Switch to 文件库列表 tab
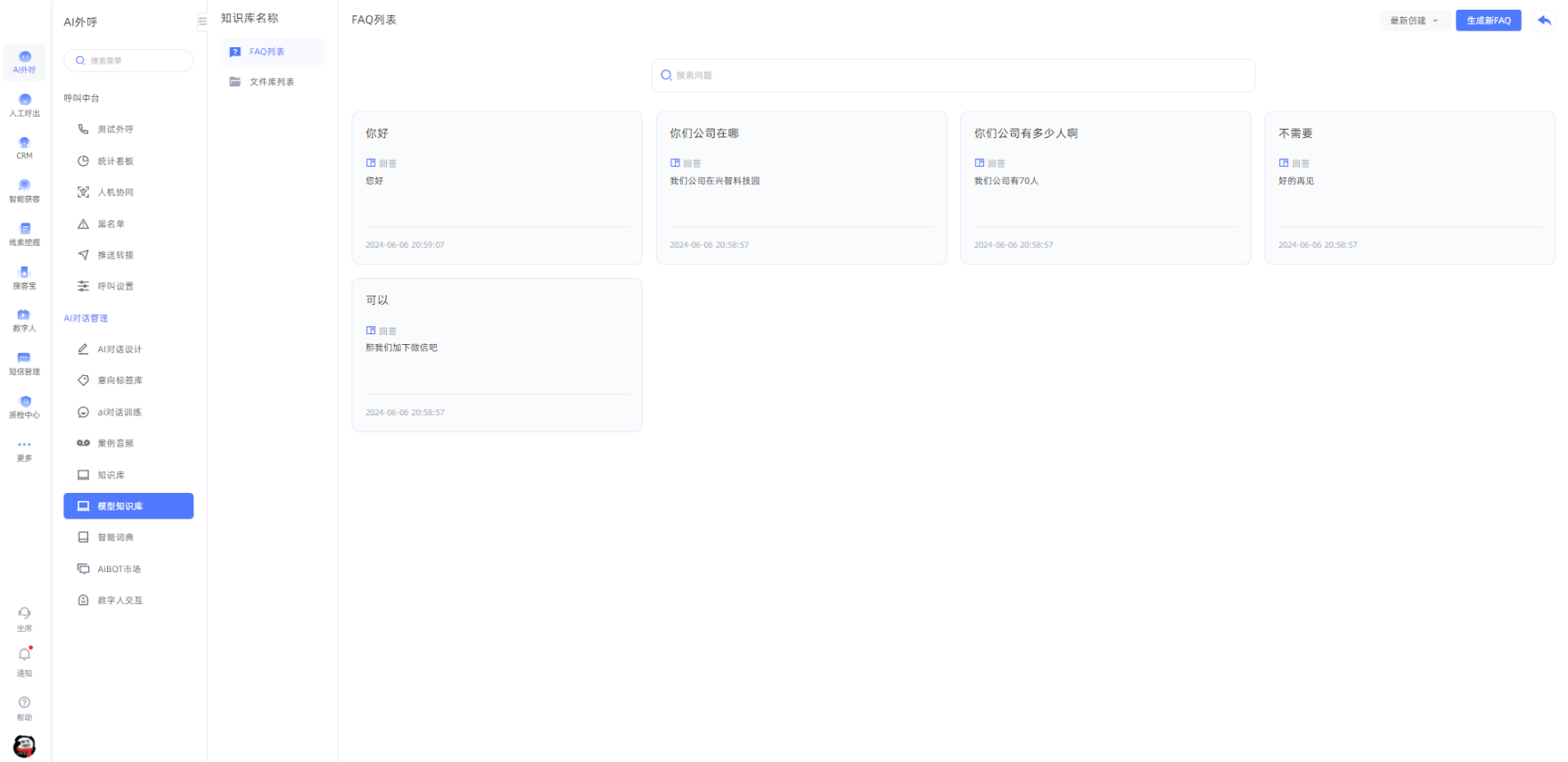Viewport: 1568px width, 762px height. (x=272, y=82)
